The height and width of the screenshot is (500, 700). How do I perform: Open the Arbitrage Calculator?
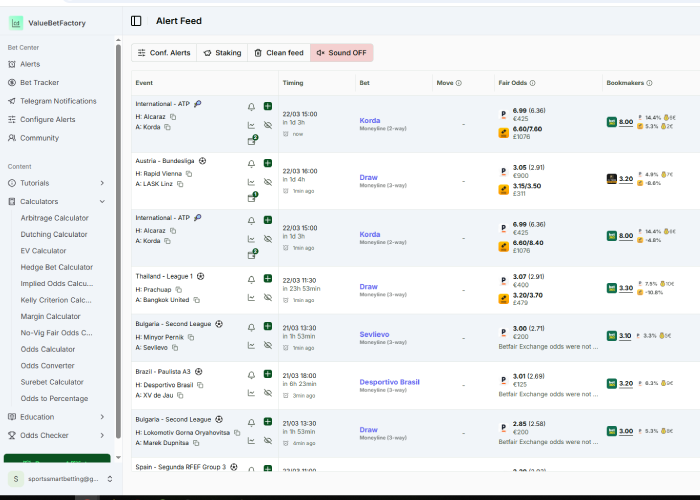(54, 218)
